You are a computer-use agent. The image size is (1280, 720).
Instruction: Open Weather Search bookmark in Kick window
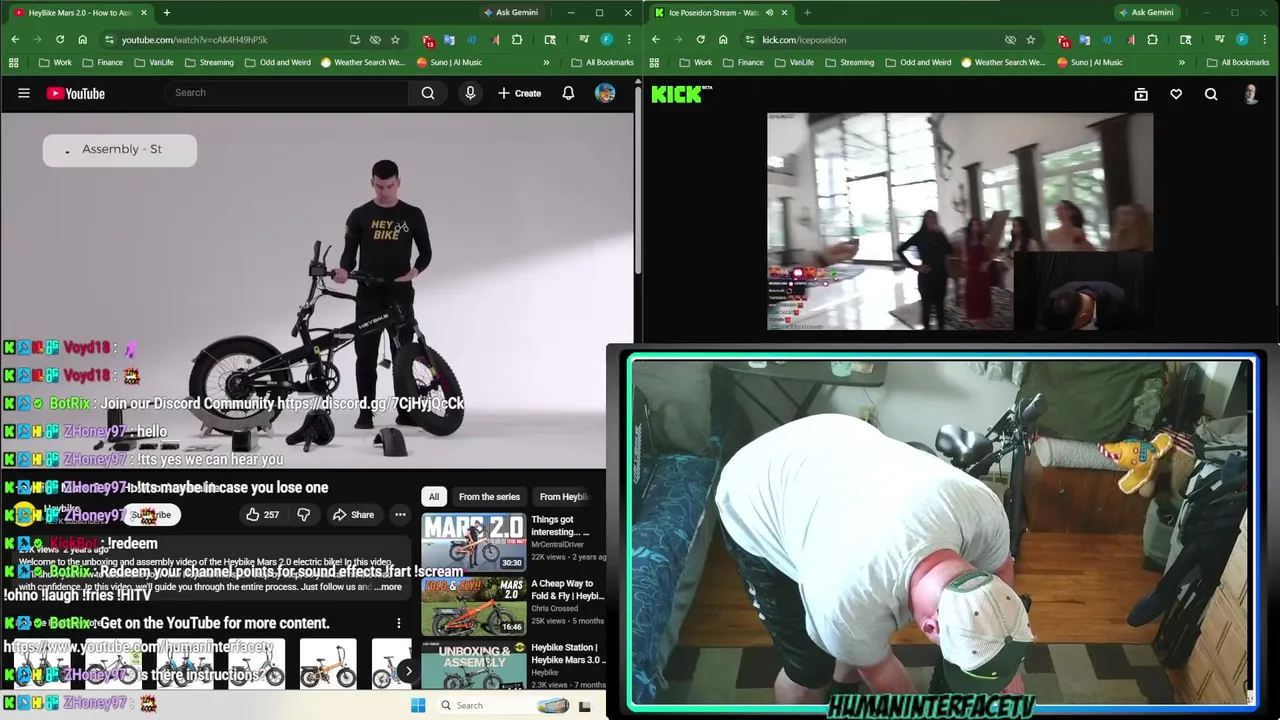(1003, 62)
